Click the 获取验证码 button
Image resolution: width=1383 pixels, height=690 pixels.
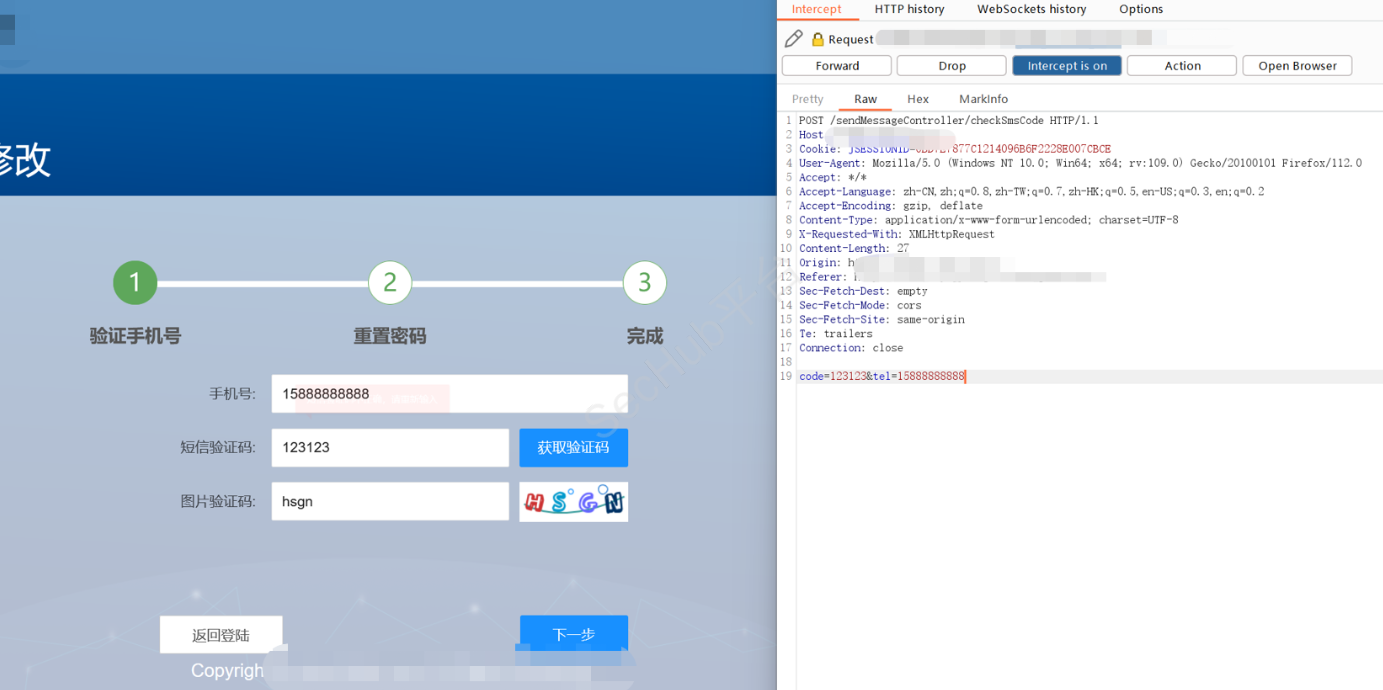coord(573,448)
